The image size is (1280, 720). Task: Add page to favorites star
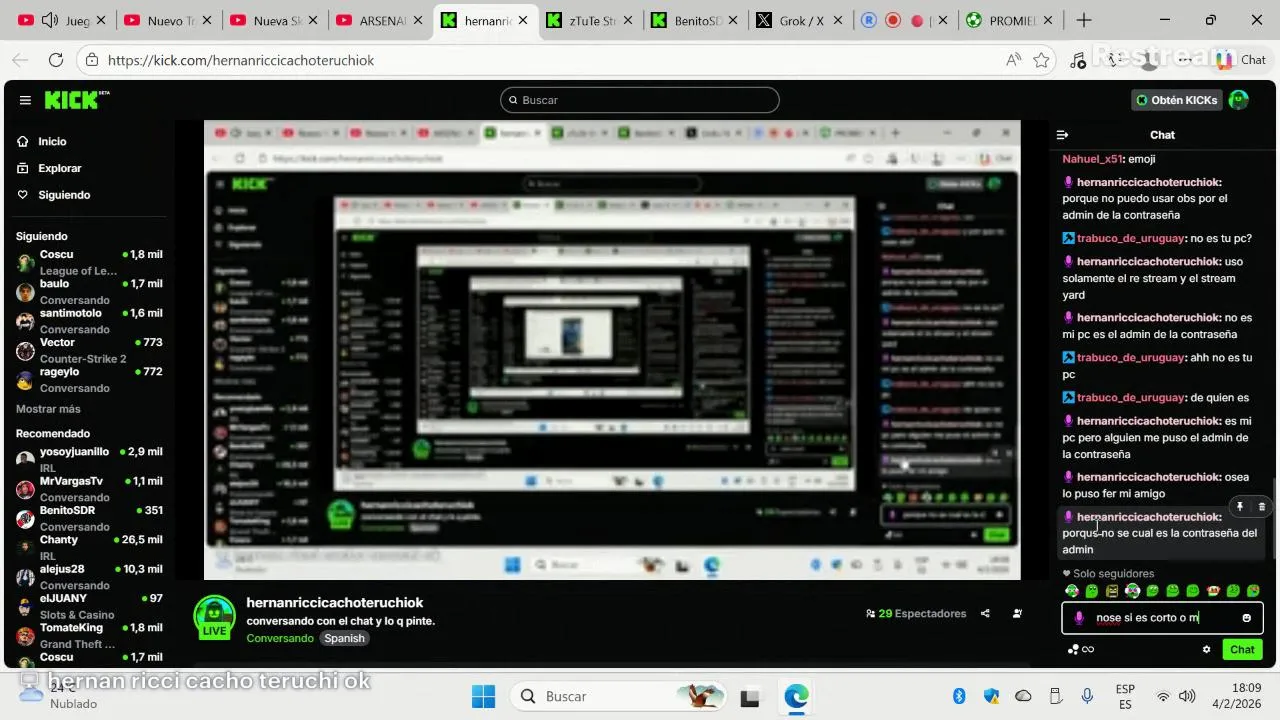1041,60
